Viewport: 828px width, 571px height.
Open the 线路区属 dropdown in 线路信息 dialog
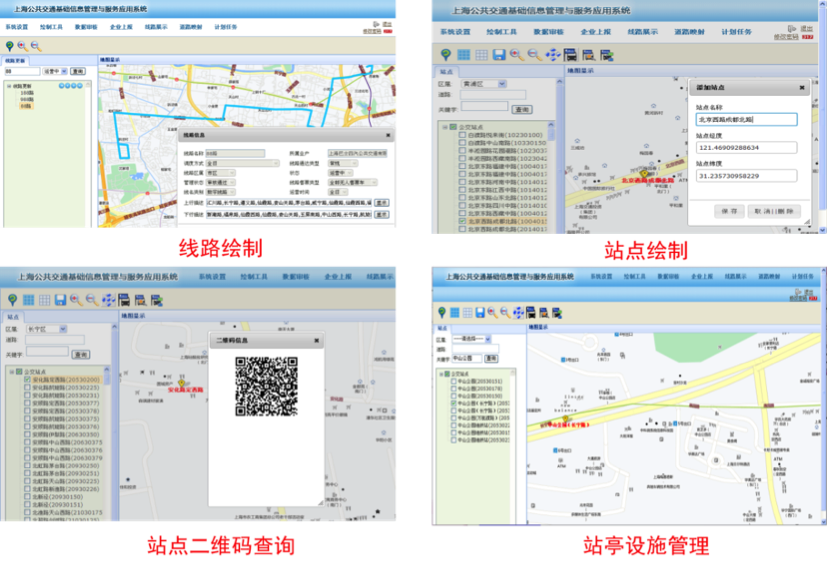pyautogui.click(x=221, y=173)
